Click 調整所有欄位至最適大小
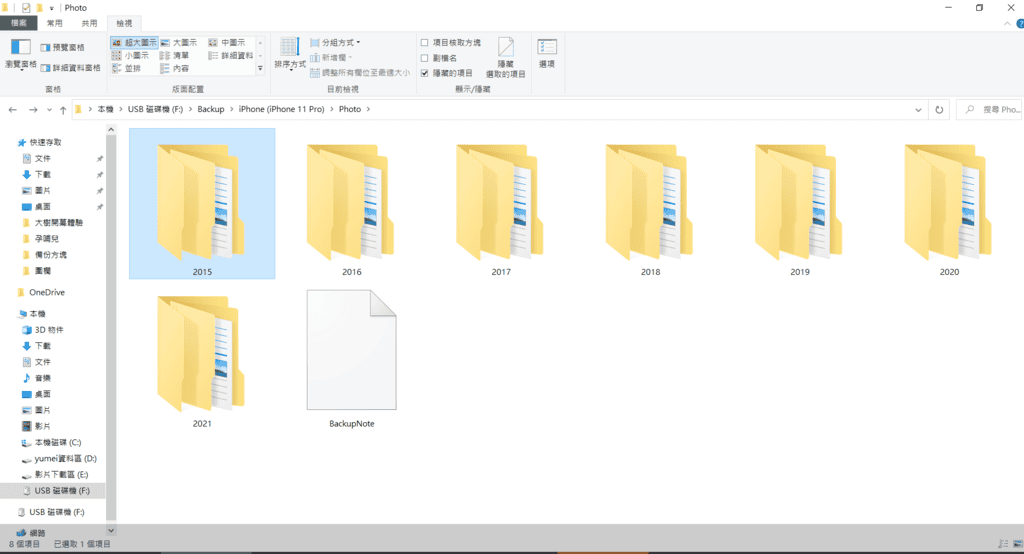Screen dimensions: 1024x554 tap(360, 73)
